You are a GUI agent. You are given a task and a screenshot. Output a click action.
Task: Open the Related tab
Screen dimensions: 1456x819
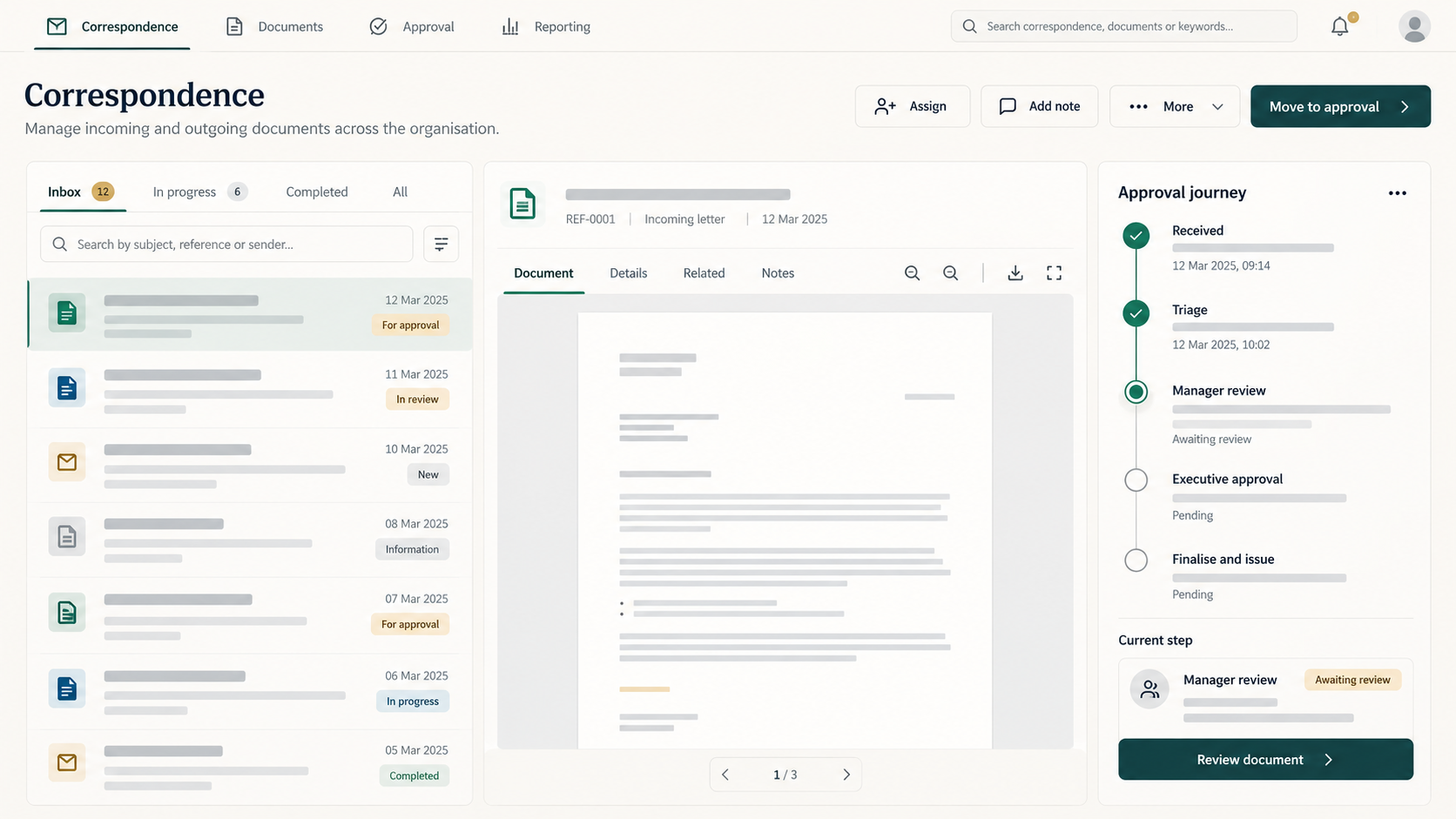coord(704,273)
